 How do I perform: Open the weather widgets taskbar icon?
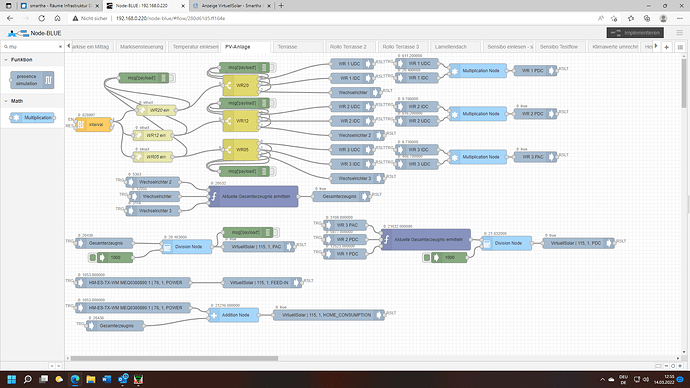click(x=59, y=379)
